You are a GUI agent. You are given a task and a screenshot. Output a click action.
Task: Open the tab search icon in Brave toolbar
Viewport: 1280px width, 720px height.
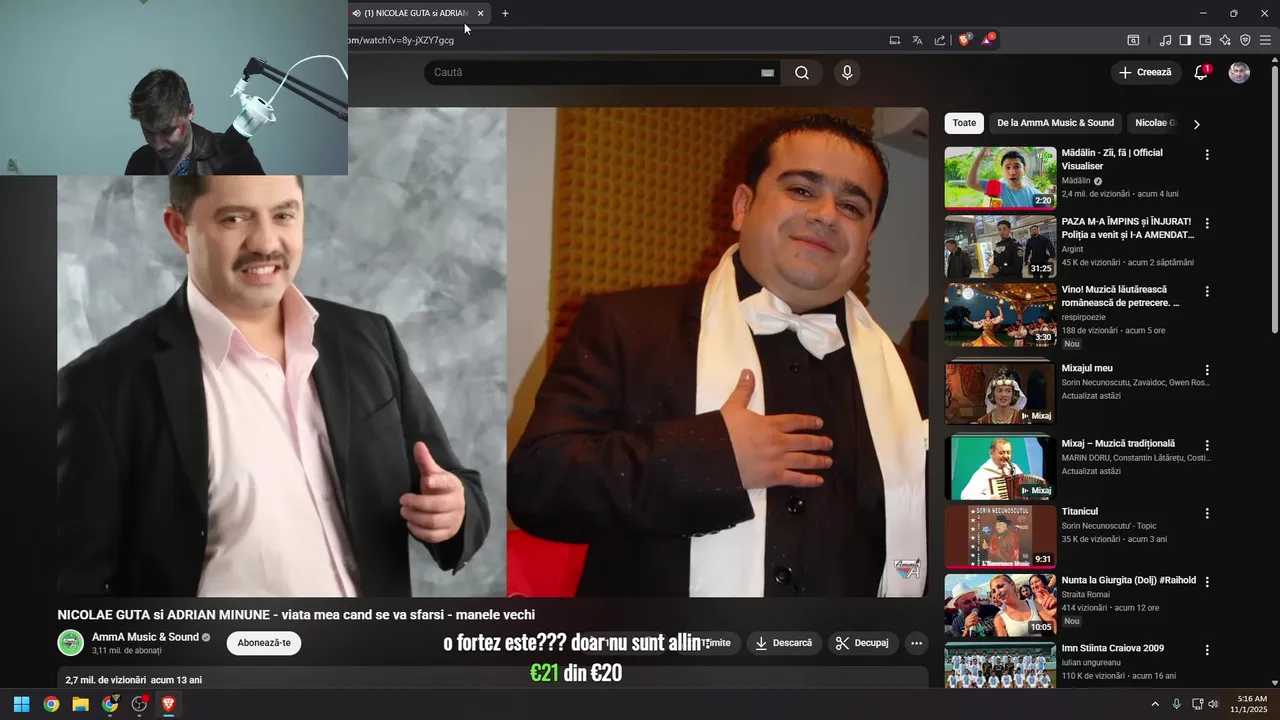pos(1133,40)
